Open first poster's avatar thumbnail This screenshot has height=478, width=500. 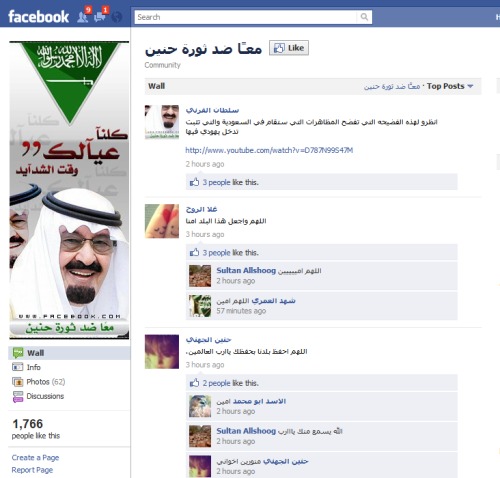(162, 122)
